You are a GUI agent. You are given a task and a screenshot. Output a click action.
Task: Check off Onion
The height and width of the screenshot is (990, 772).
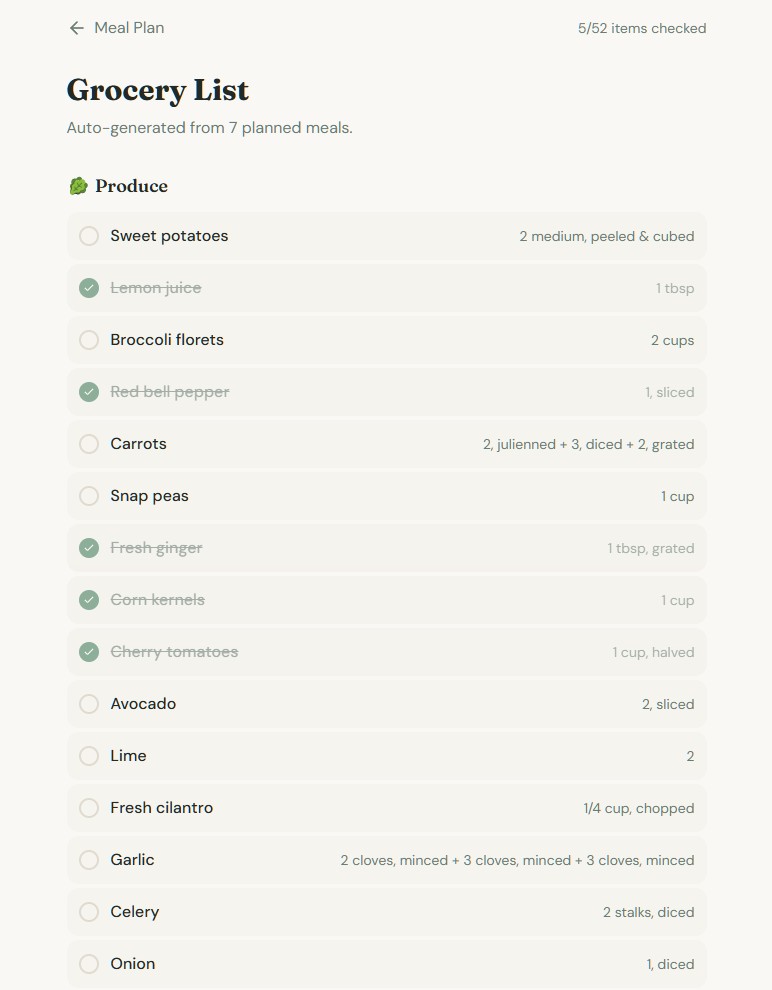tap(89, 964)
